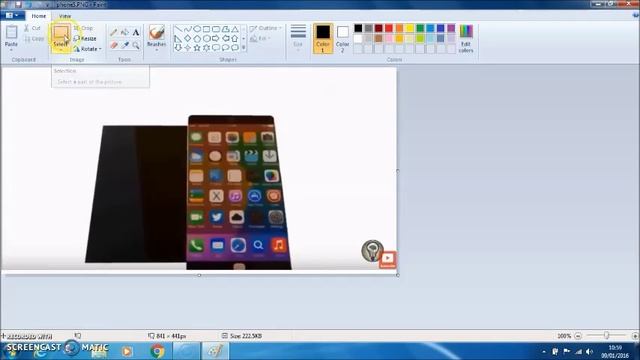This screenshot has height=360, width=640.
Task: Select the Hexagon shape
Action: (x=207, y=38)
